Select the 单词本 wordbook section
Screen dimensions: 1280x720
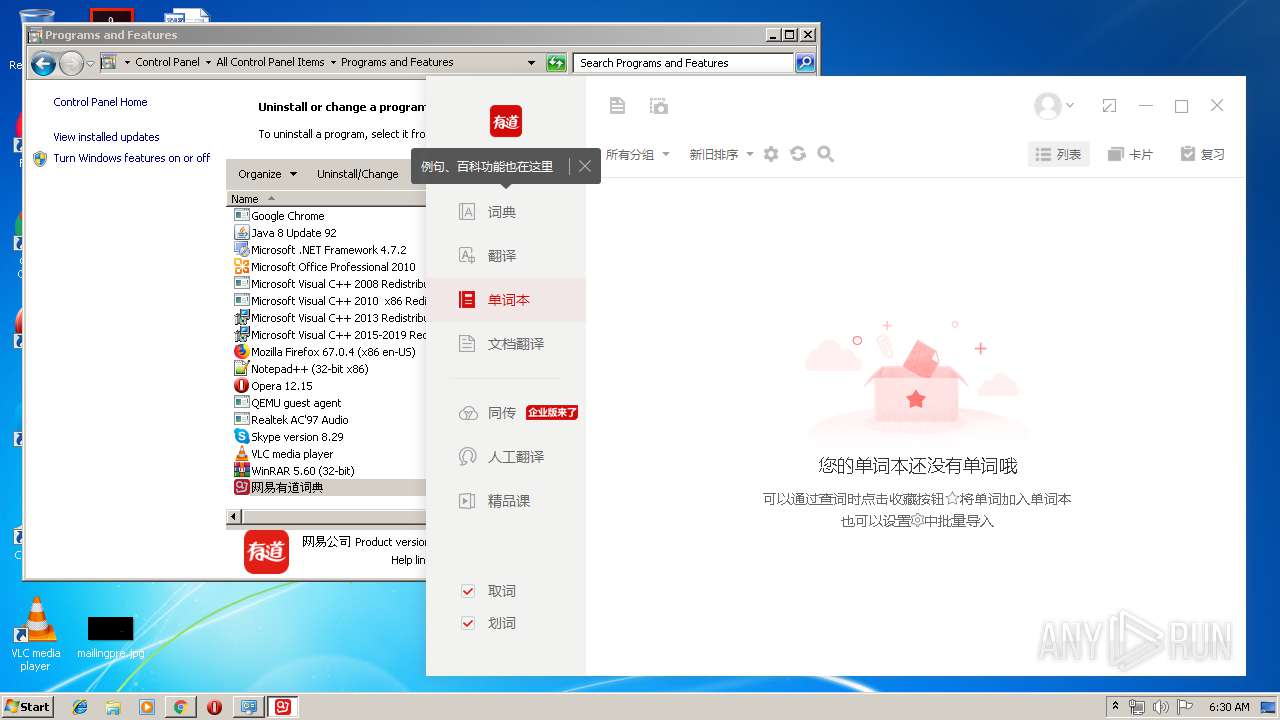pyautogui.click(x=506, y=300)
